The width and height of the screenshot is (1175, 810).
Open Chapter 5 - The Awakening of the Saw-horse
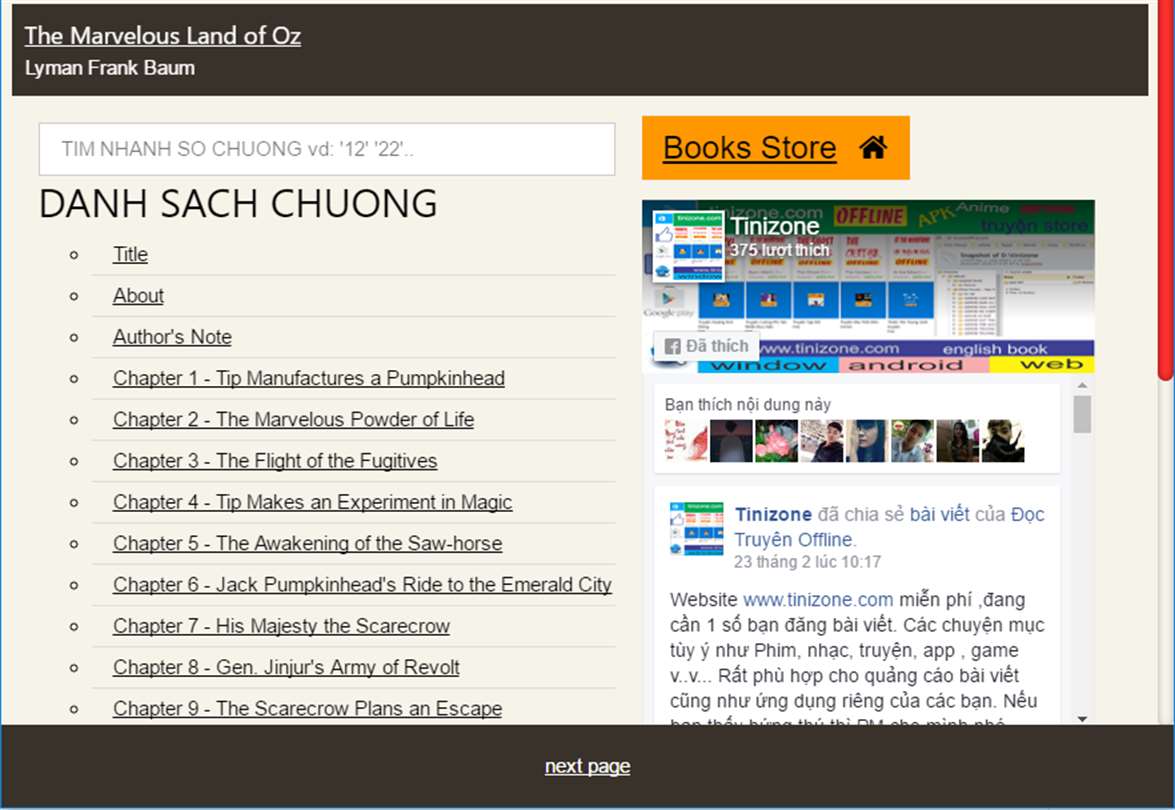(308, 542)
